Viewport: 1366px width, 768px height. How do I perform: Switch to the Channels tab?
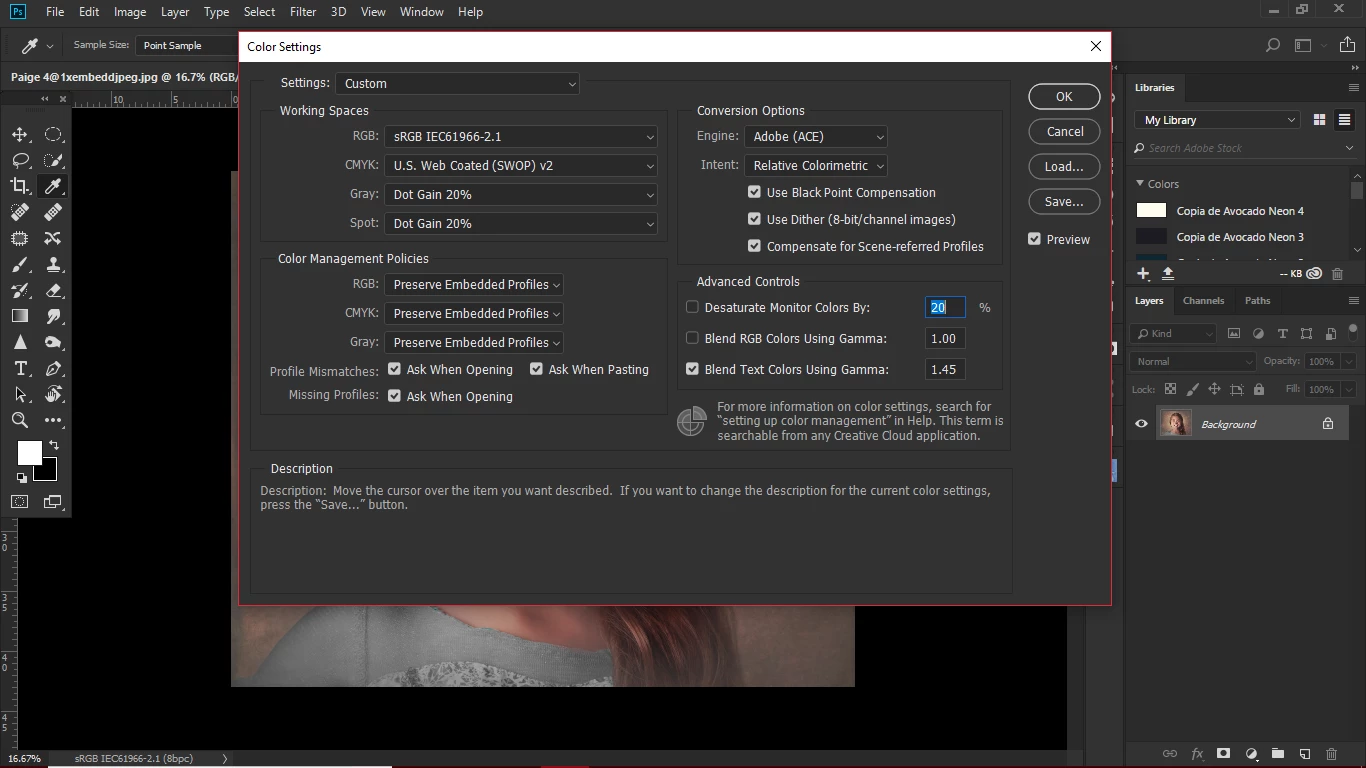pos(1203,300)
